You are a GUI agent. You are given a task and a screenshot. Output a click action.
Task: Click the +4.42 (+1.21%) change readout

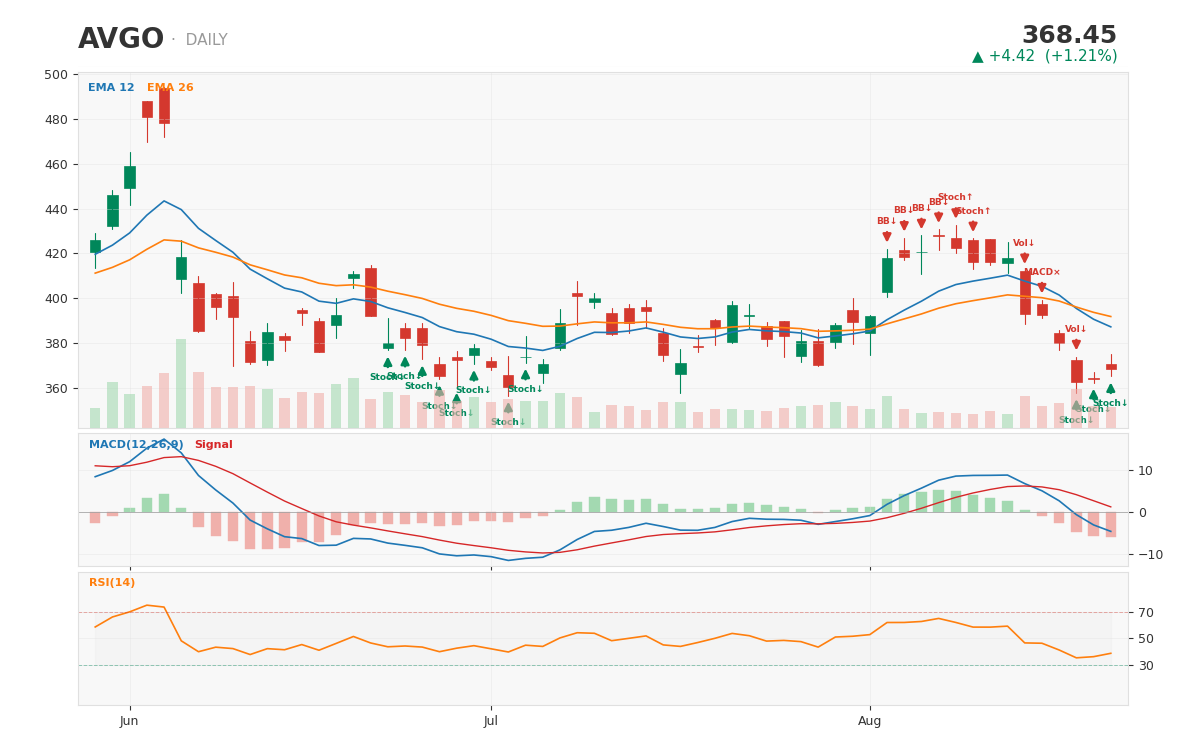[x=1045, y=56]
